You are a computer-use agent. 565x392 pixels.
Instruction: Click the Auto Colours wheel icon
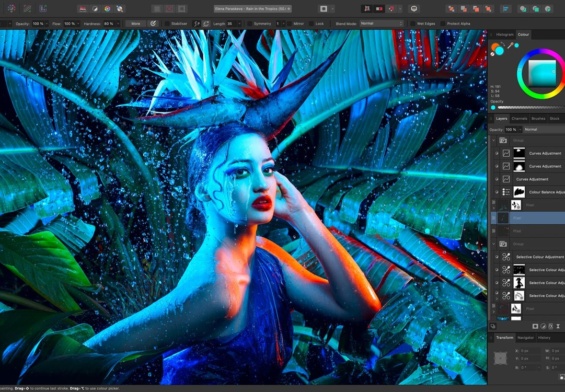coord(107,9)
